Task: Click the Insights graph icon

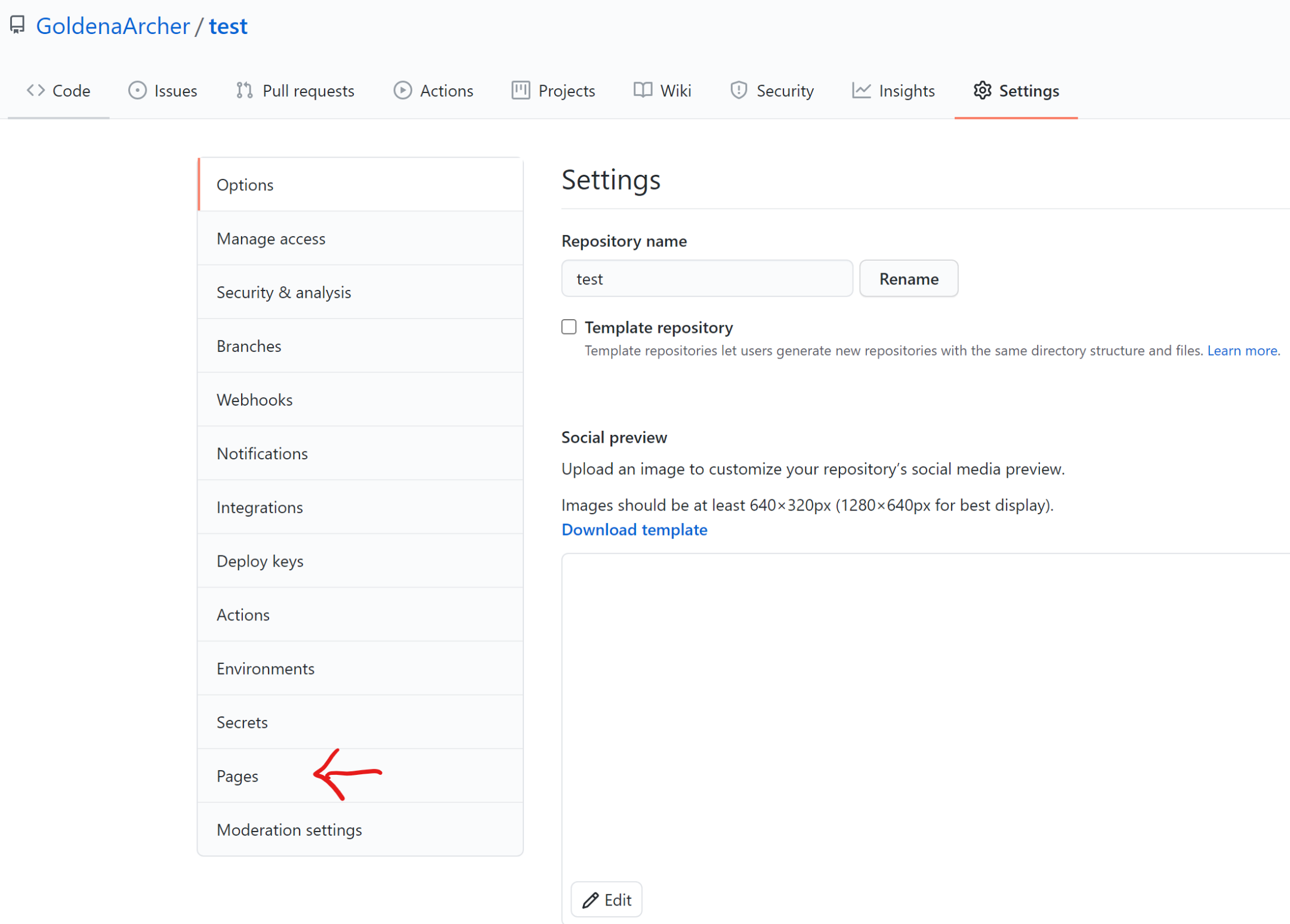Action: point(861,90)
